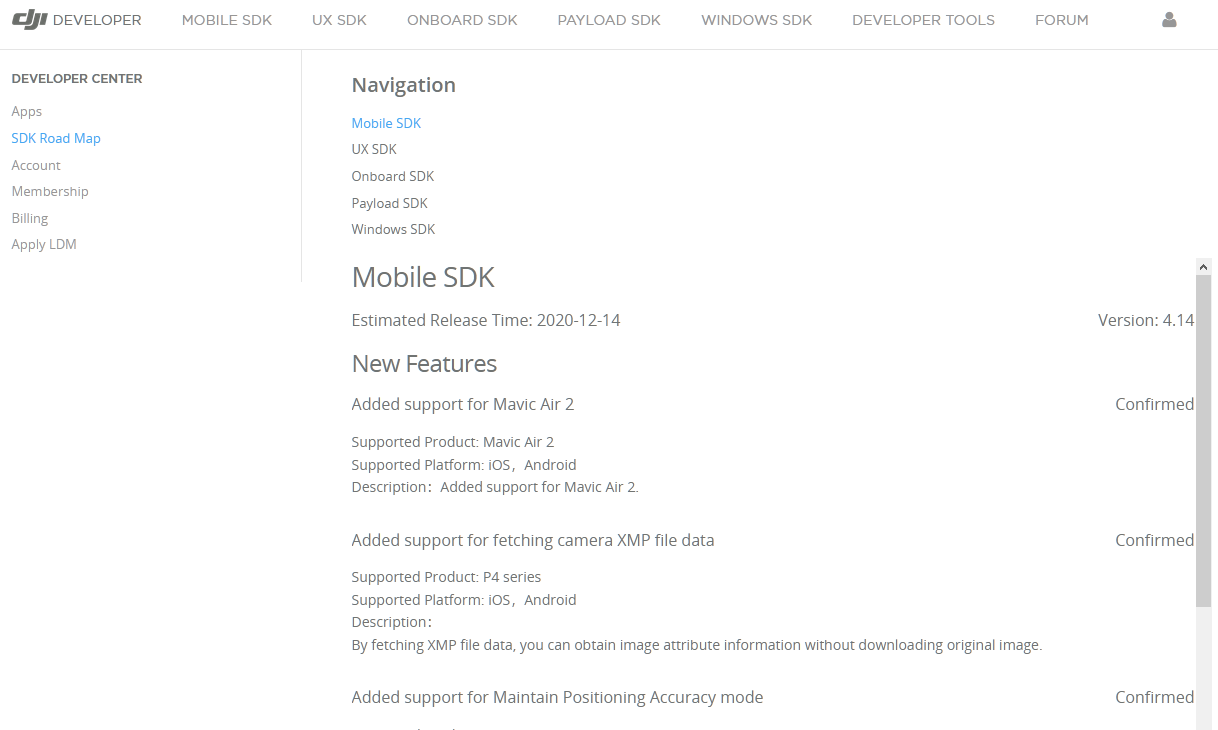The image size is (1218, 730).
Task: Click the Mobile SDK section heading
Action: point(423,277)
